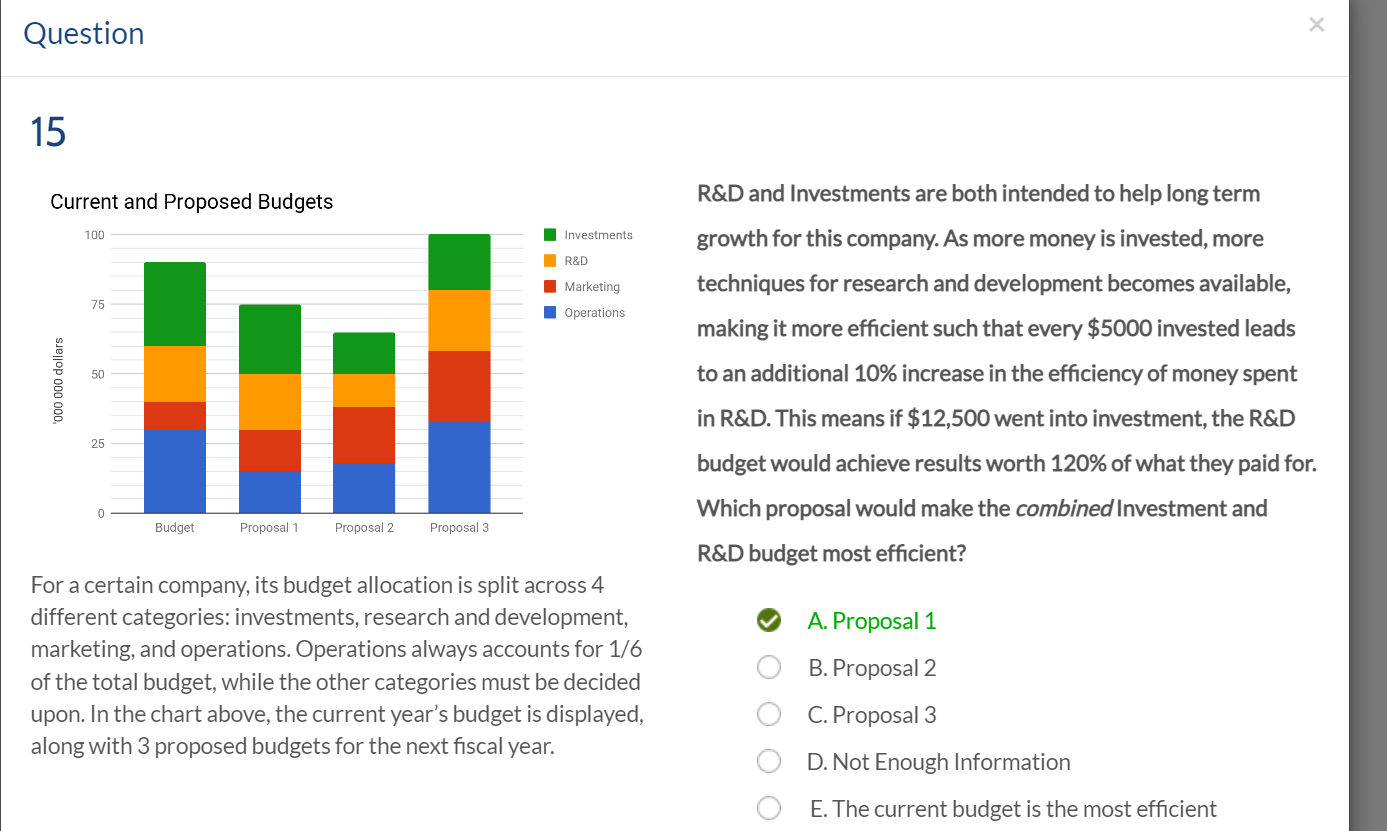Click the Proposal 1 x-axis label under the chart
This screenshot has height=831, width=1387.
[x=270, y=527]
